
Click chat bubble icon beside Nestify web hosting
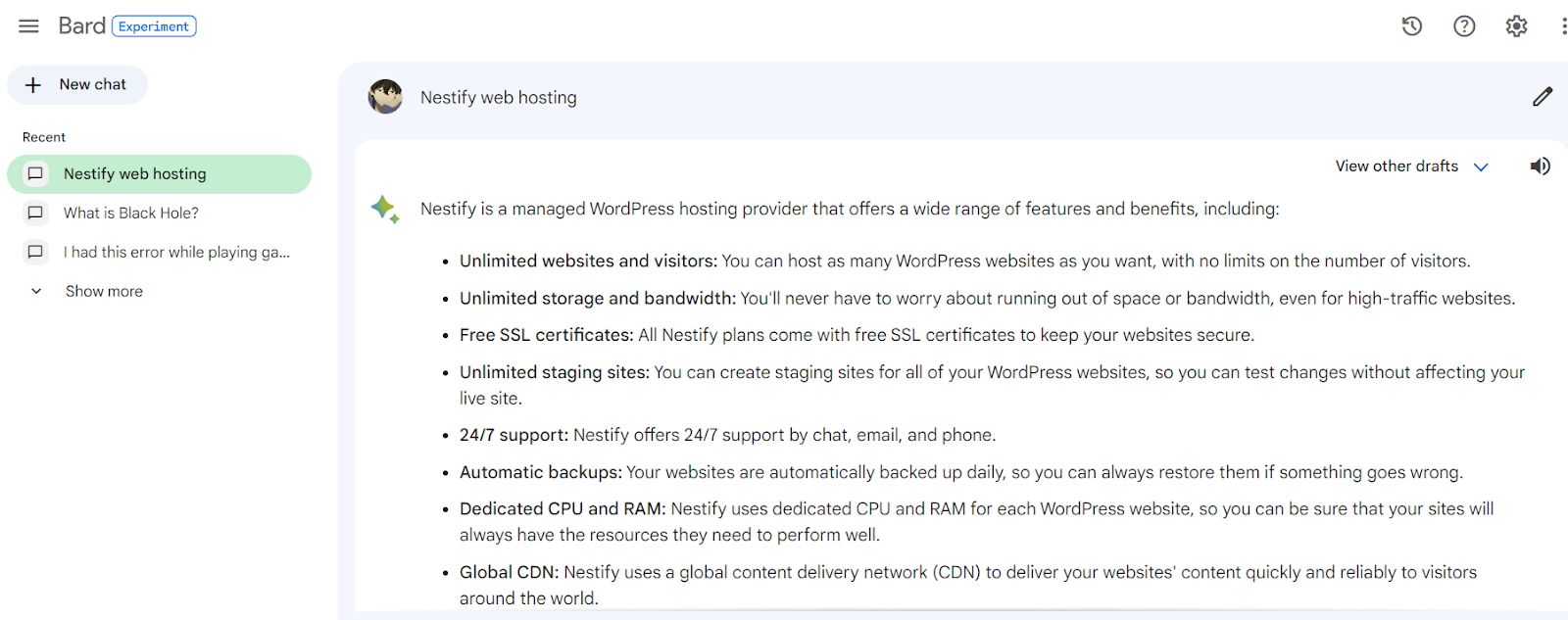click(x=35, y=174)
